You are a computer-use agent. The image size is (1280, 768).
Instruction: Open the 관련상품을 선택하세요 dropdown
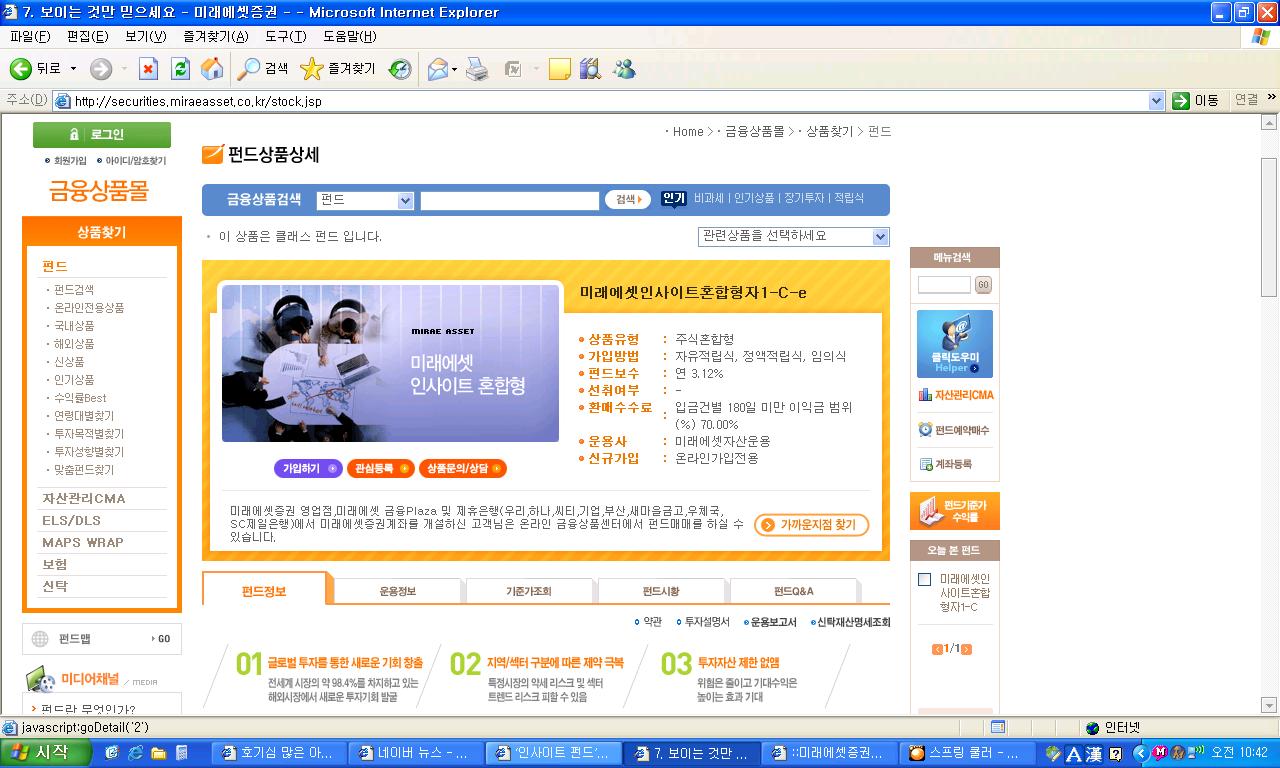793,237
